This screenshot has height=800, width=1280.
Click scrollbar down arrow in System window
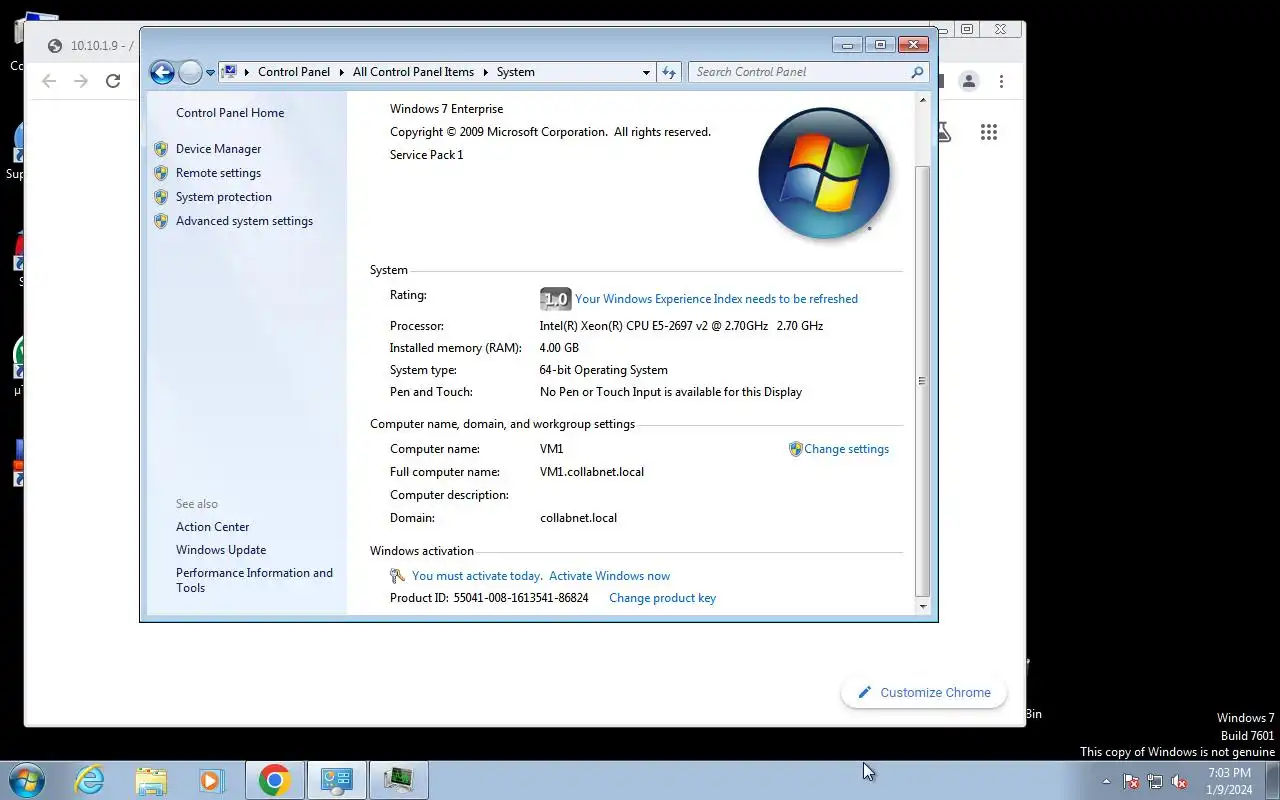point(922,607)
